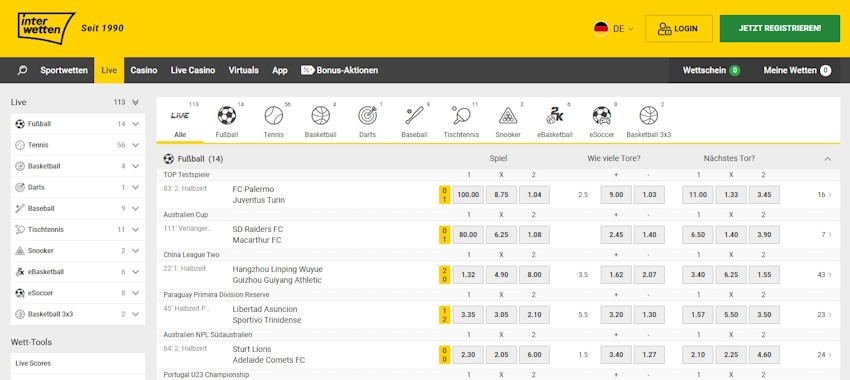Click the Bonus-Aktionen ticket icon
Viewport: 850px width, 380px height.
307,70
